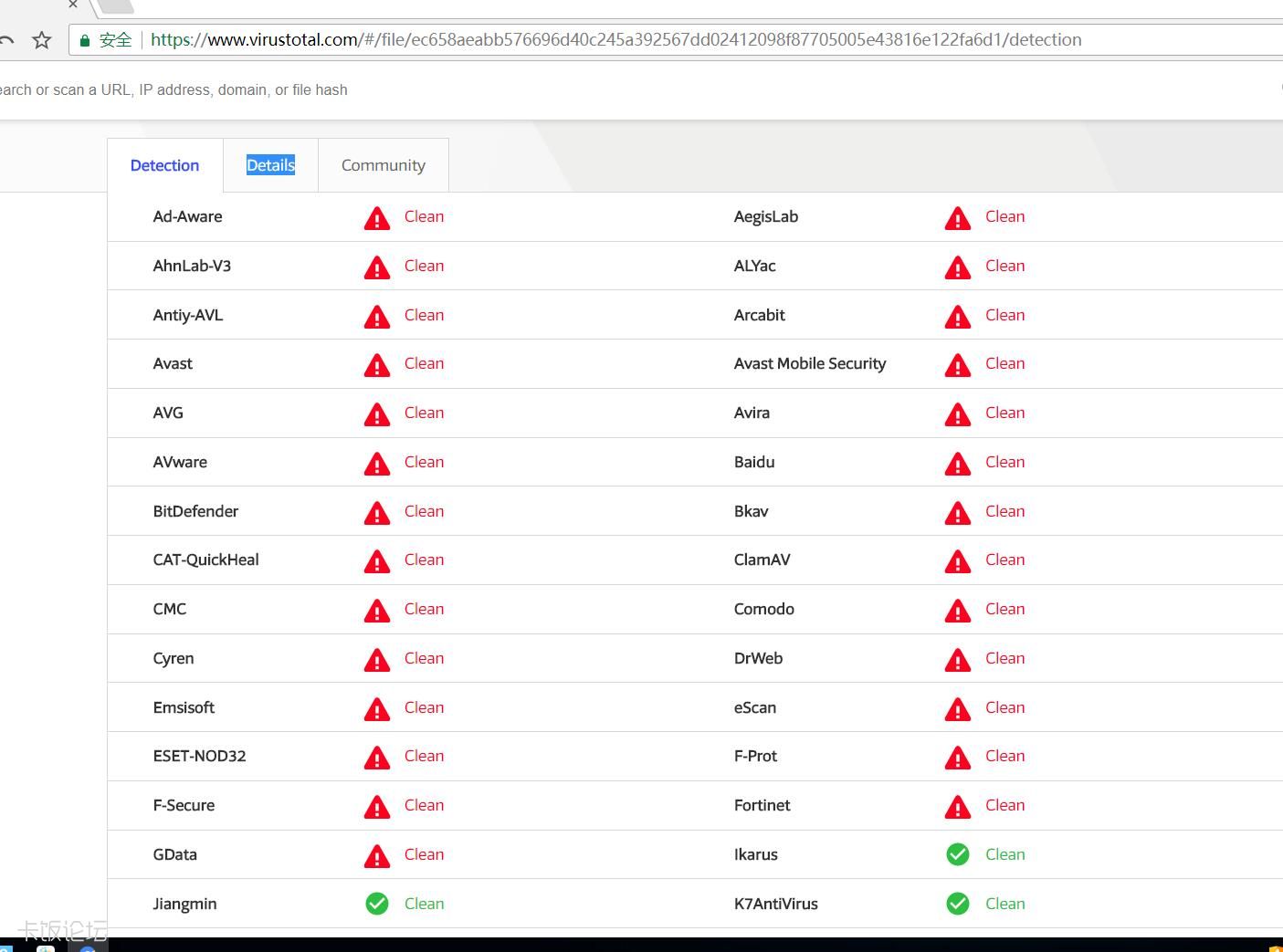Select the warning icon in the Baidu row
Image resolution: width=1283 pixels, height=952 pixels.
coord(958,464)
